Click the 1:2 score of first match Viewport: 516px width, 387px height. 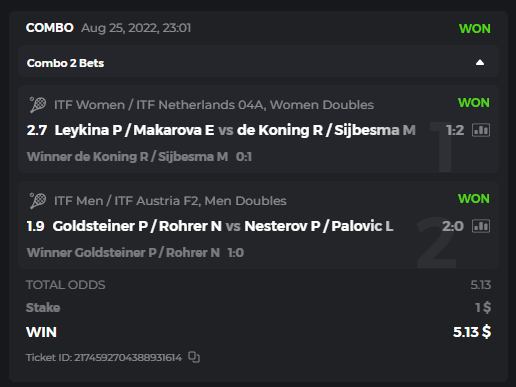[x=455, y=130]
